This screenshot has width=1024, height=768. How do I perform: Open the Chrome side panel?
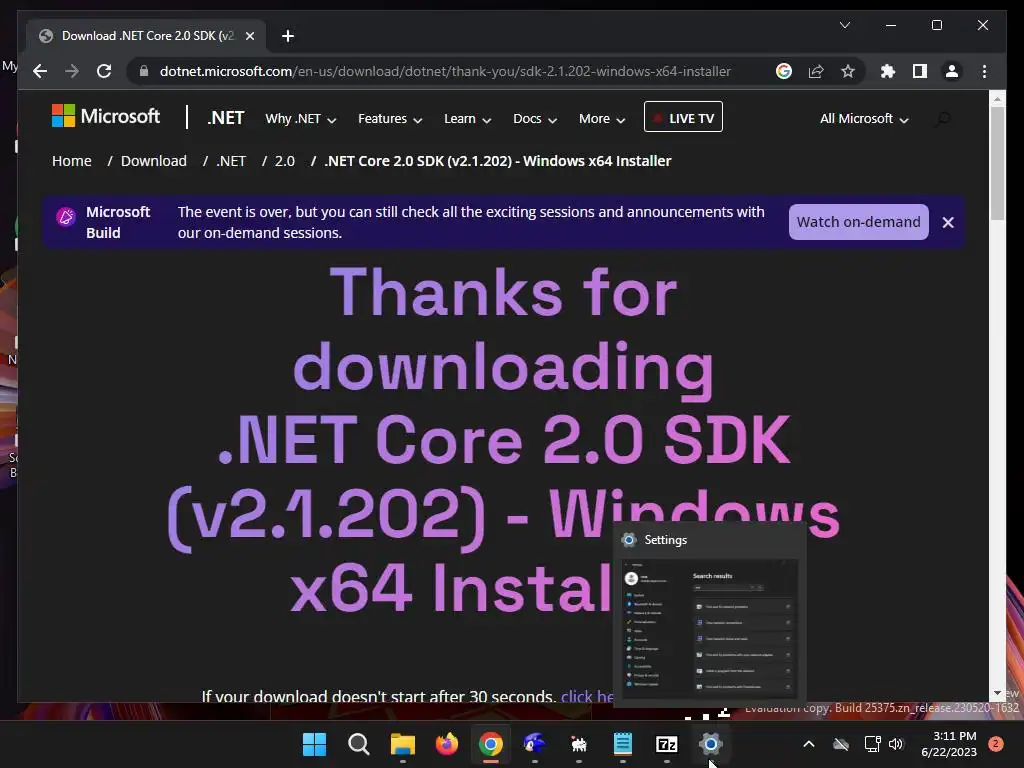pos(920,71)
